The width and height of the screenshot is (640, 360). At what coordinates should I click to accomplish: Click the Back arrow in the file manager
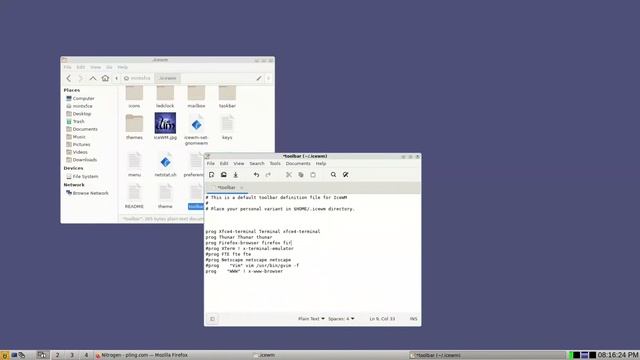tap(69, 78)
